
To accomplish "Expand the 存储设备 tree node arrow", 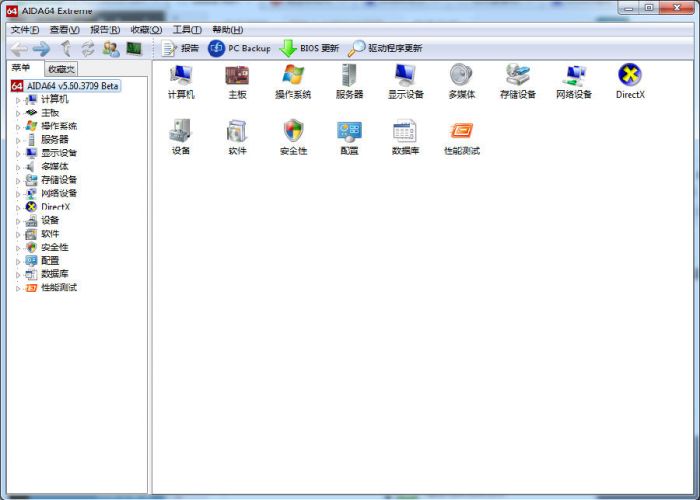I will coord(18,180).
